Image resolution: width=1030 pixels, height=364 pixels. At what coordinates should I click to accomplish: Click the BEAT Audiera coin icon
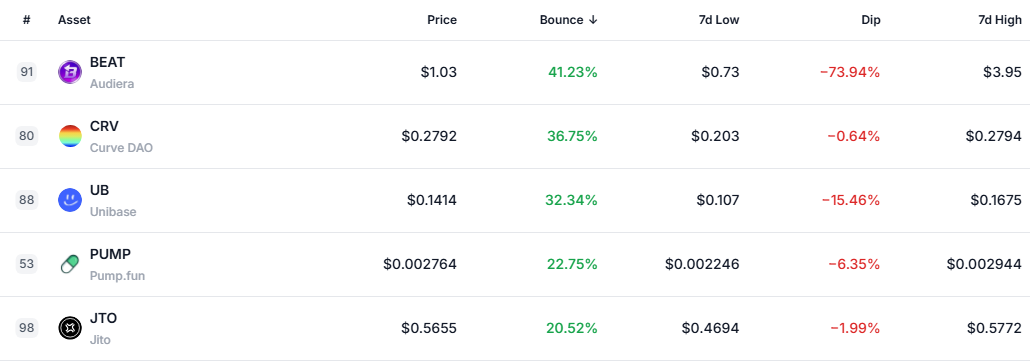(70, 72)
